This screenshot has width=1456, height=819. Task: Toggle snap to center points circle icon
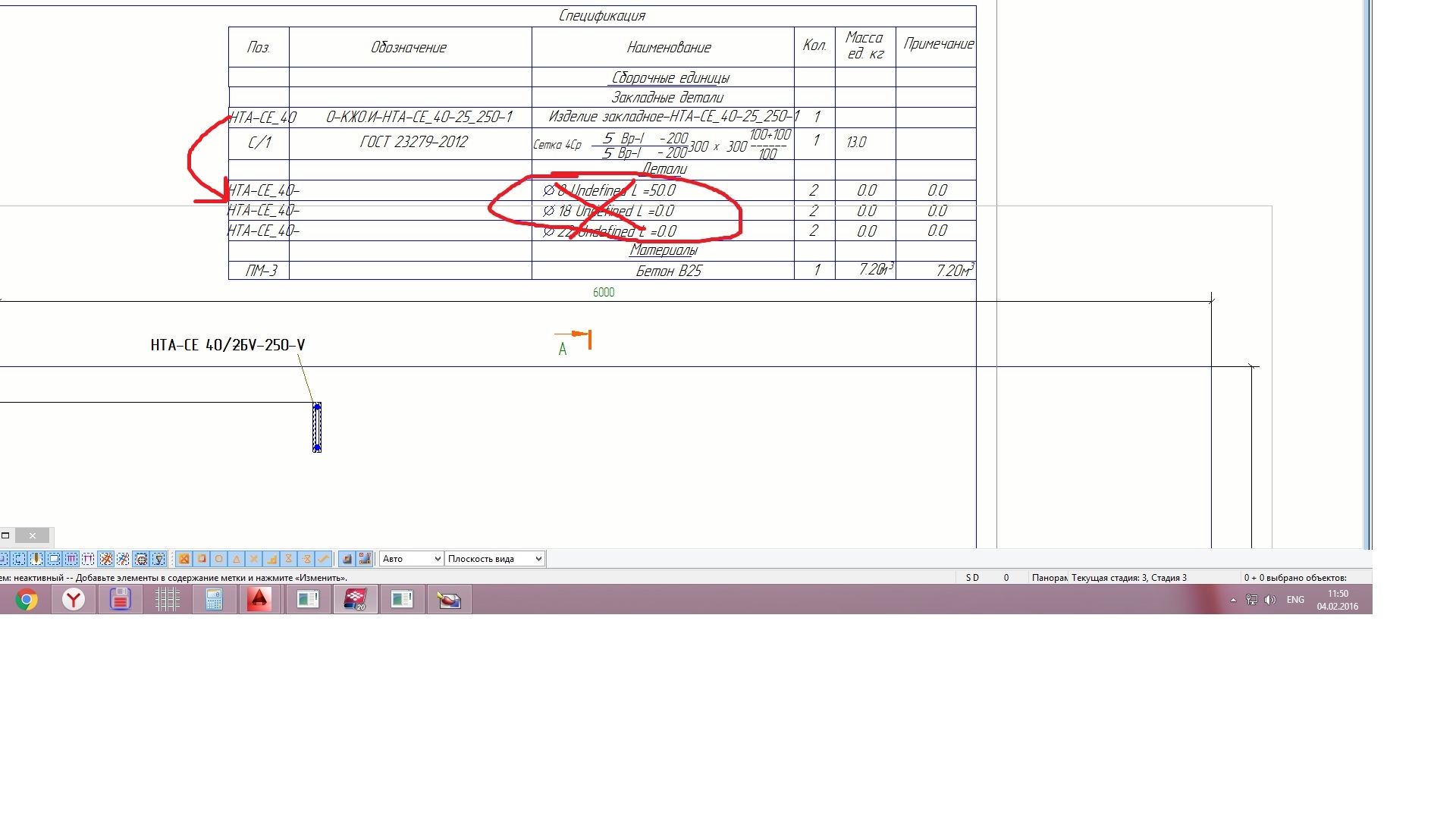click(219, 559)
